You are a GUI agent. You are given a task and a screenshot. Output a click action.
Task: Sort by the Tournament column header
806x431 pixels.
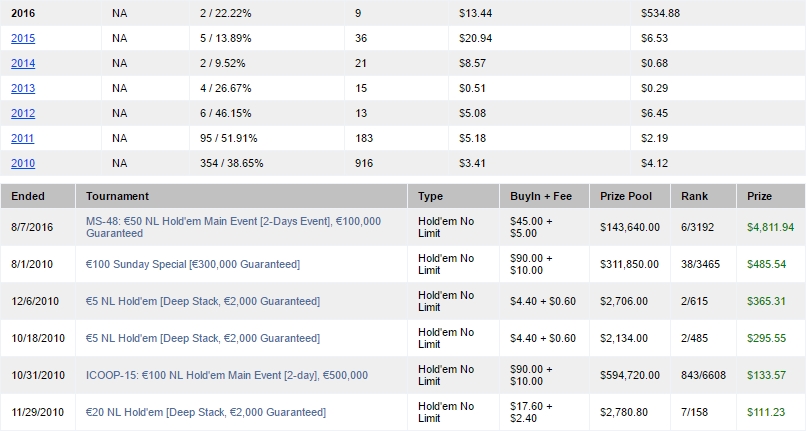(x=117, y=196)
